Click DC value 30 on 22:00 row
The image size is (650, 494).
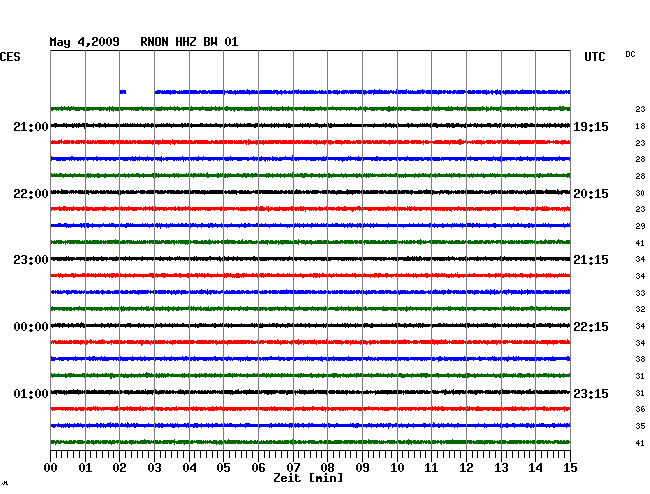click(x=640, y=193)
